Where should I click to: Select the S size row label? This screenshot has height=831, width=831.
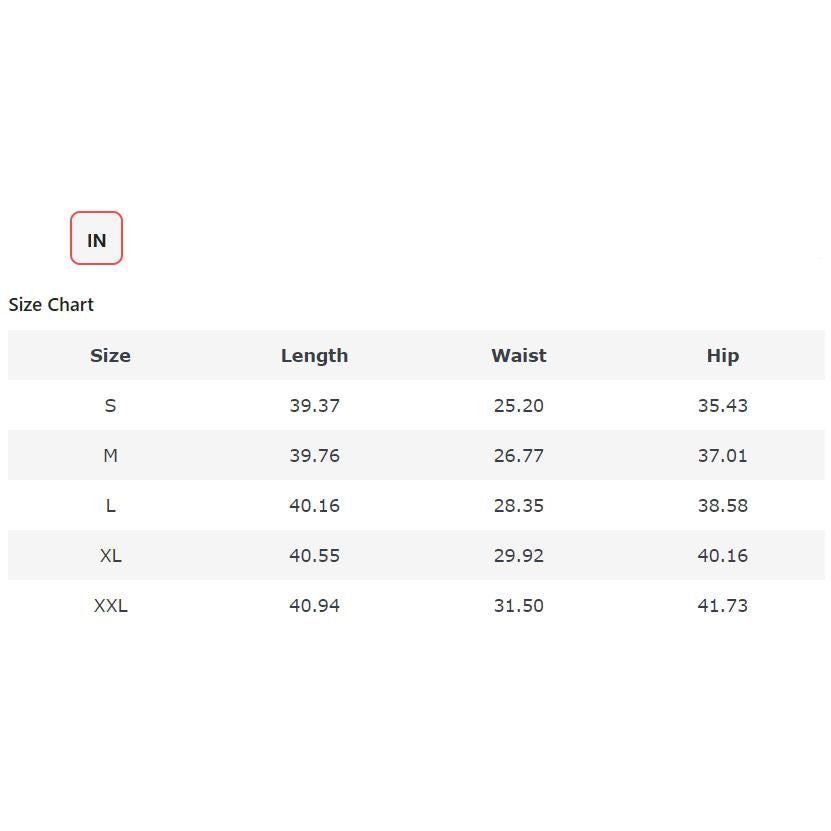tap(110, 406)
